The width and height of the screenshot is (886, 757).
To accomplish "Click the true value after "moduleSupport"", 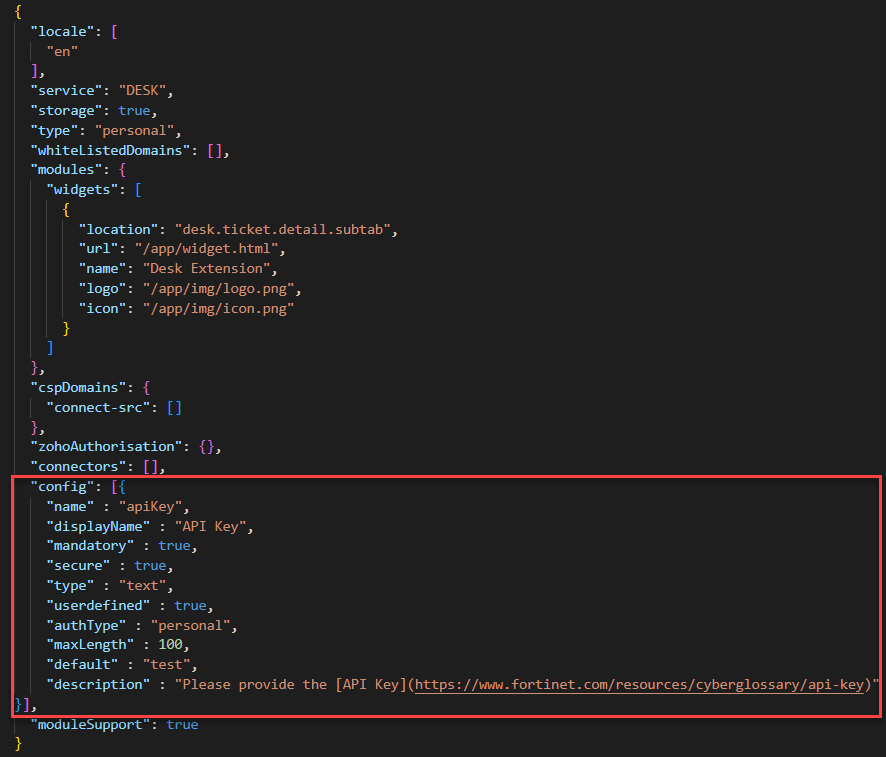I will tap(182, 725).
